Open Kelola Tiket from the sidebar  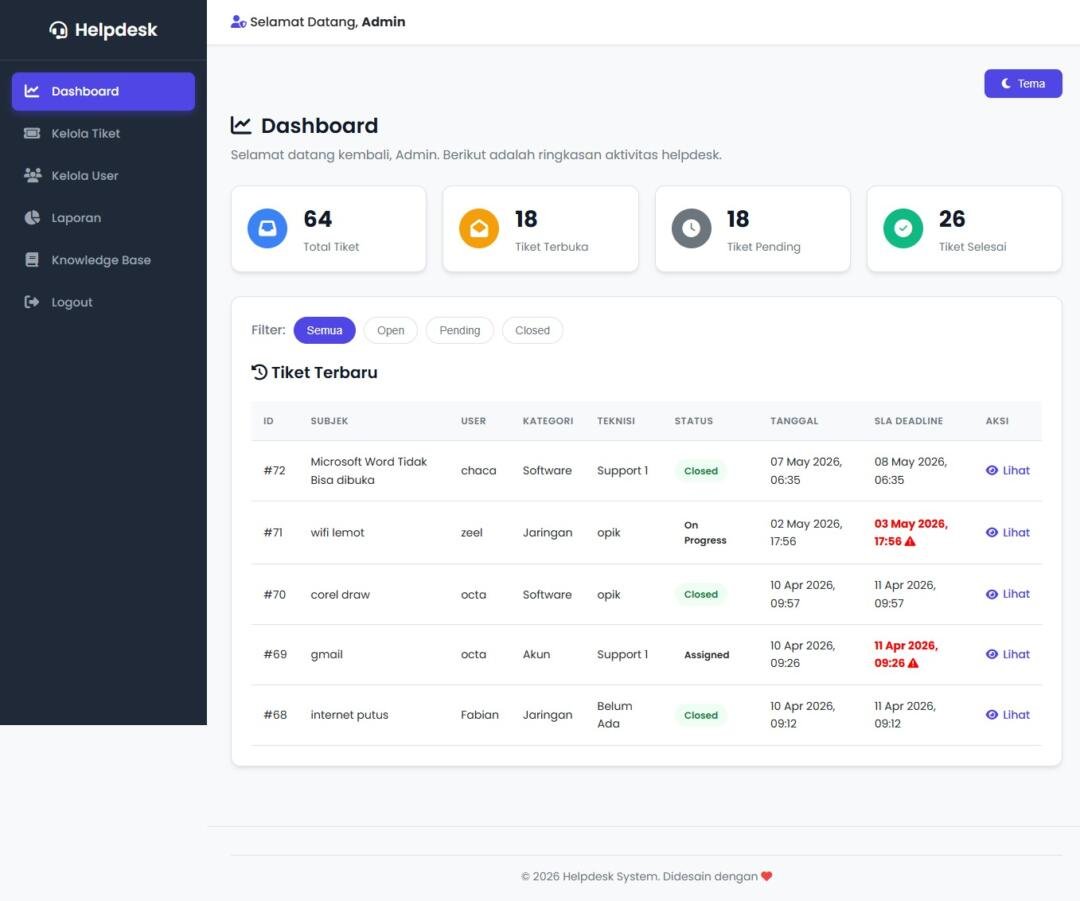(103, 133)
